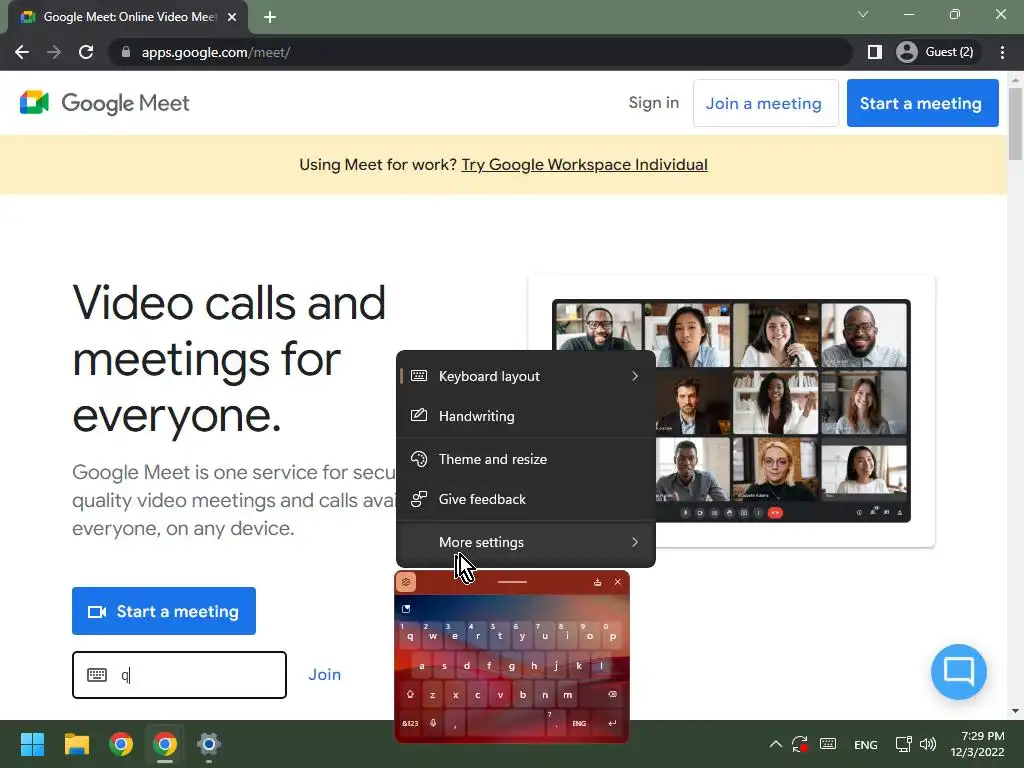Screen dimensions: 1024x768
Task: Click taskbar clock showing 7:29 PM
Action: point(977,744)
